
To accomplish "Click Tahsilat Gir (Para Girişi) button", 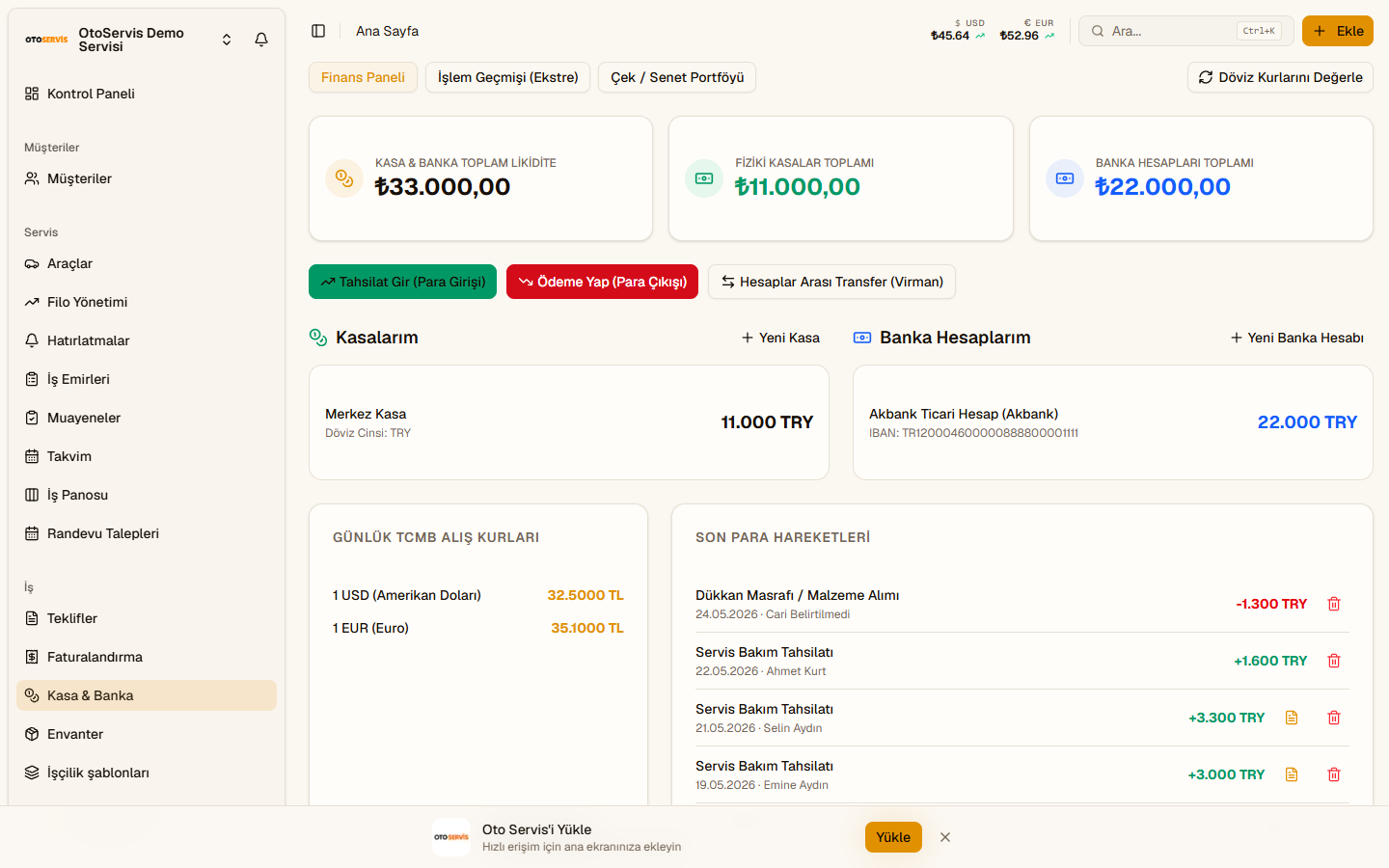I will click(402, 282).
